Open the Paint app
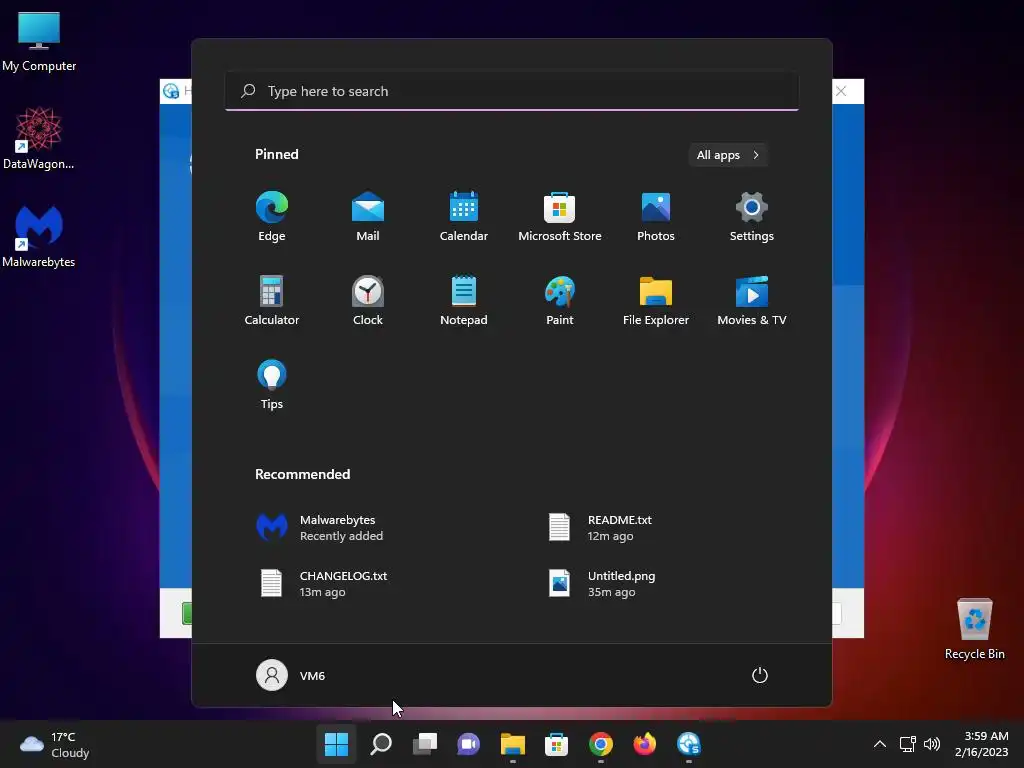This screenshot has height=768, width=1024. pyautogui.click(x=560, y=300)
